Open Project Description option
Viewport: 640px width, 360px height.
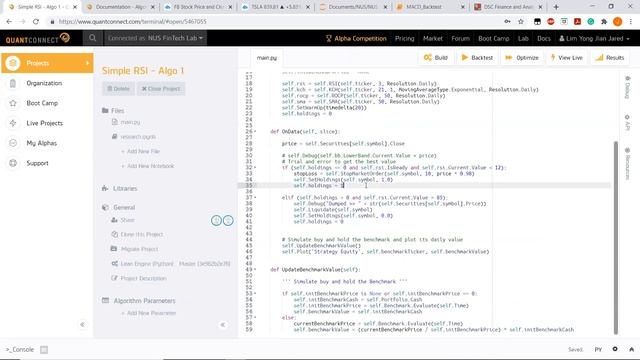tap(139, 278)
